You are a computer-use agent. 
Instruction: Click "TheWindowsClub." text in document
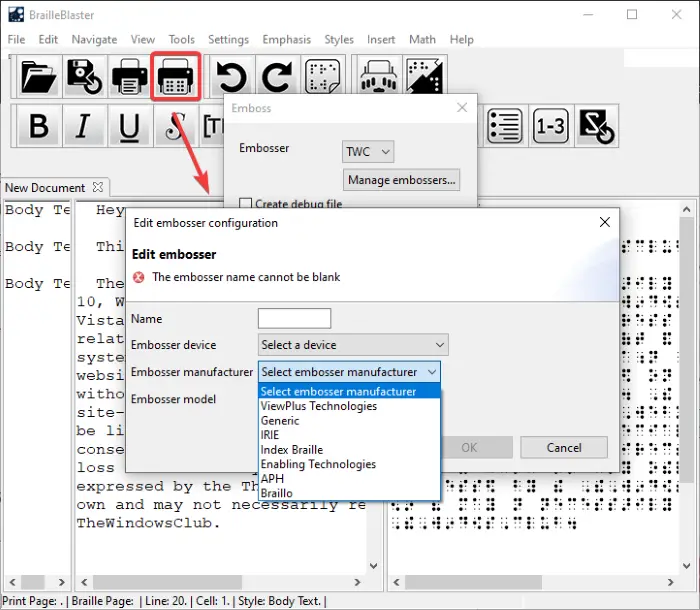pos(148,523)
